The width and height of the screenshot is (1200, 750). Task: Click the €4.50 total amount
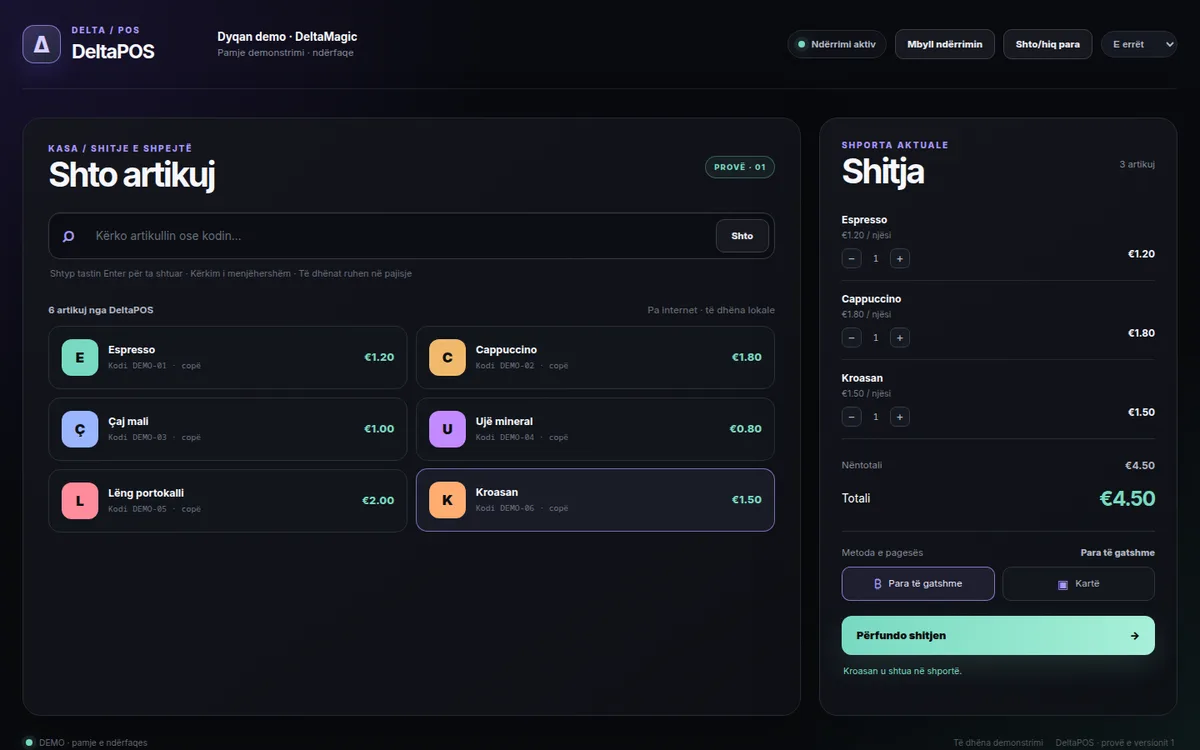pyautogui.click(x=1127, y=498)
